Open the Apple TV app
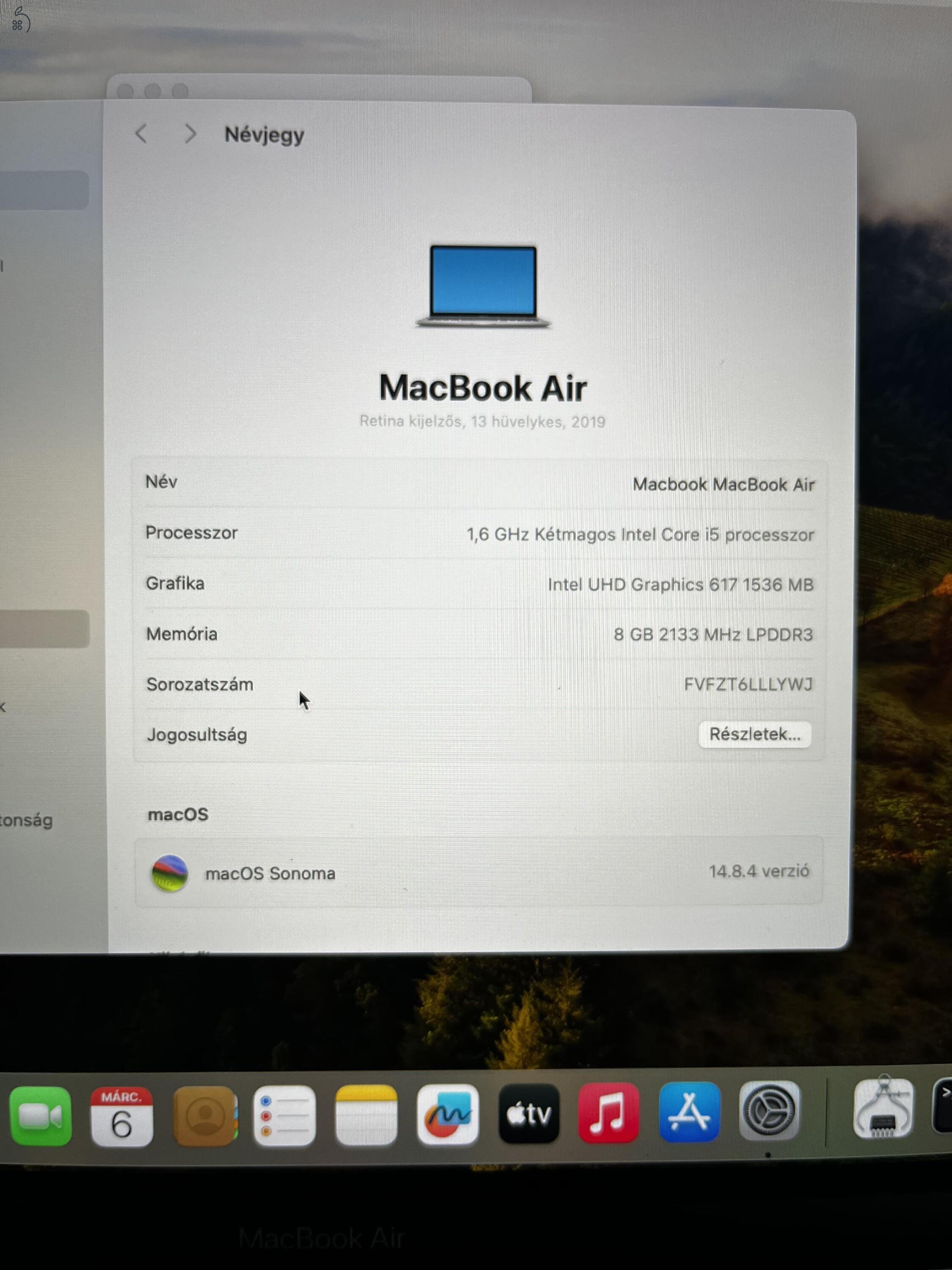 (530, 1113)
